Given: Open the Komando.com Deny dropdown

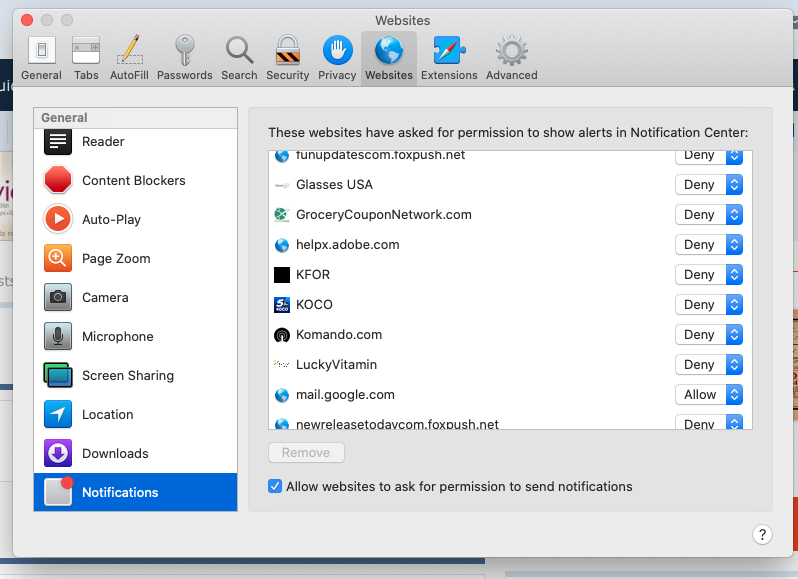Looking at the screenshot, I should tap(708, 335).
